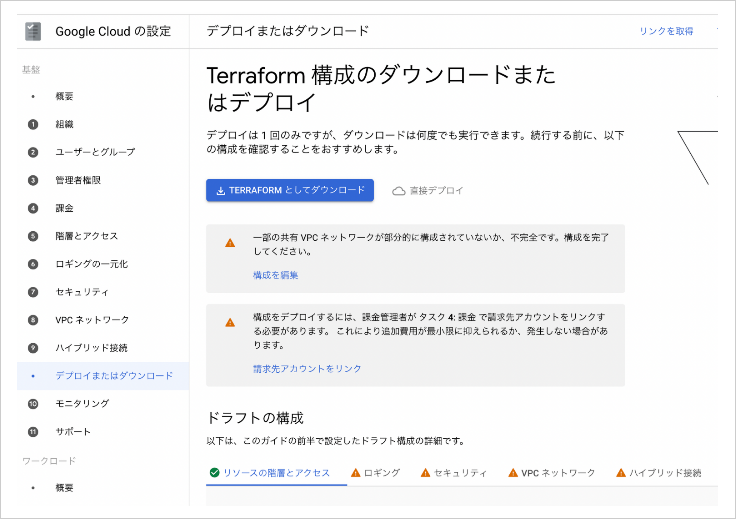Click step 6 circle for ロギングの一元化
Image resolution: width=736 pixels, height=519 pixels.
pos(33,264)
